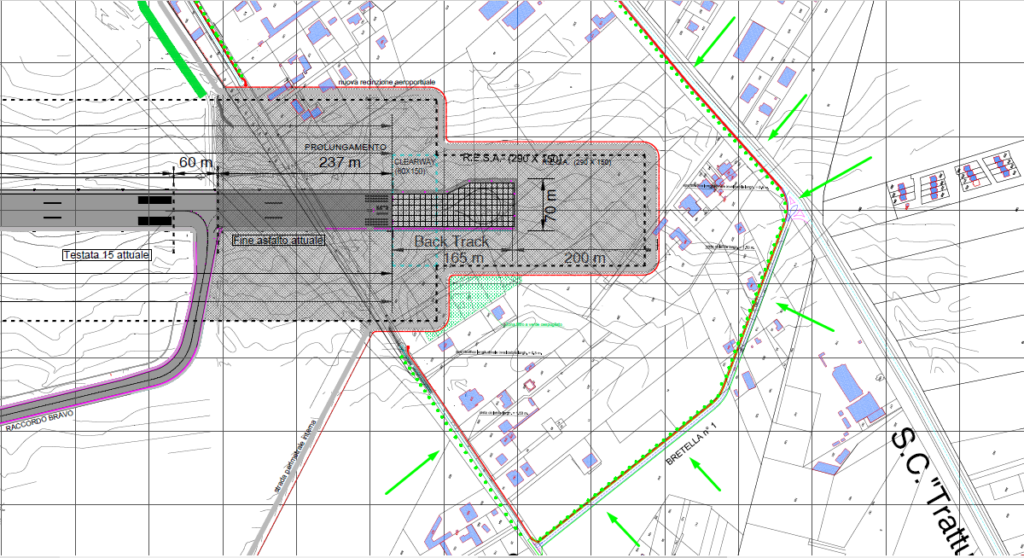Image resolution: width=1024 pixels, height=558 pixels.
Task: Click the "200 m" dimension
Action: tap(584, 257)
